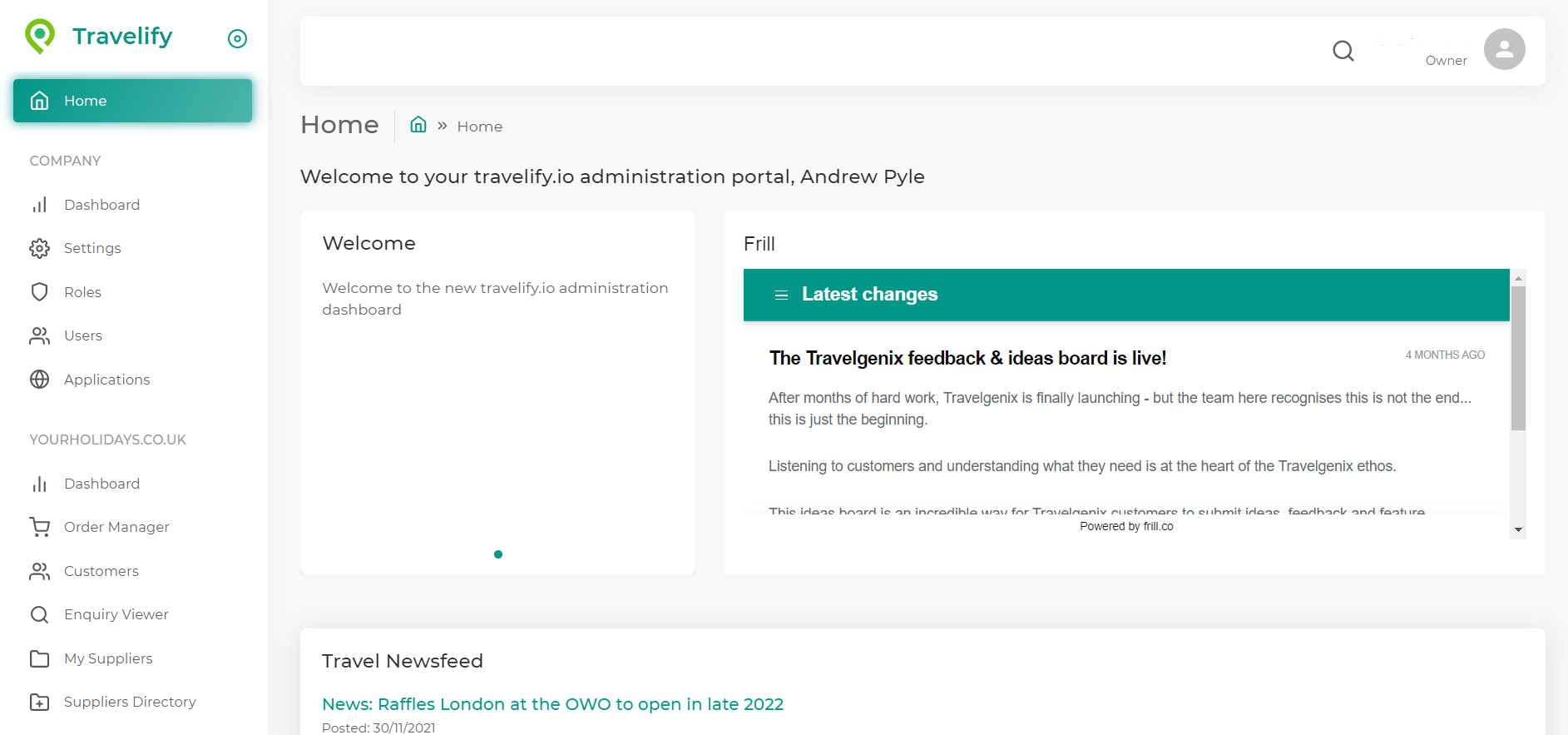Viewport: 1568px width, 735px height.
Task: Click the breadcrumb home icon
Action: 418,125
